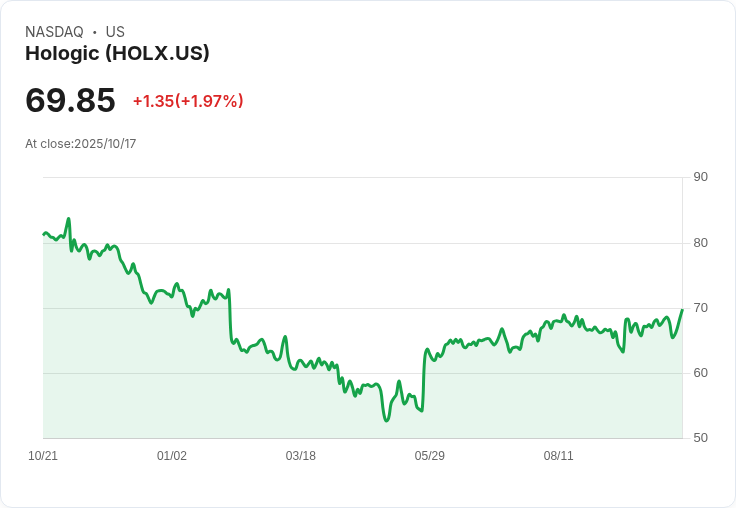This screenshot has width=736, height=508.
Task: Click the lowest point of the price line
Action: point(386,420)
